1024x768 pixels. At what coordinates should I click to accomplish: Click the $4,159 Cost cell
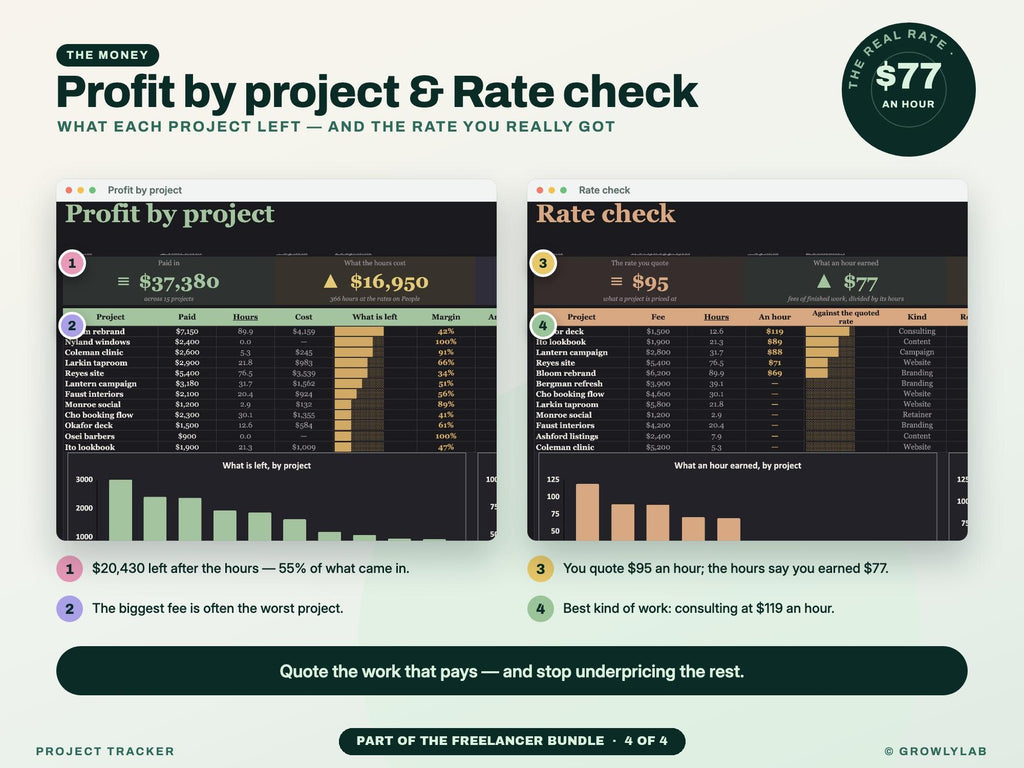(304, 331)
